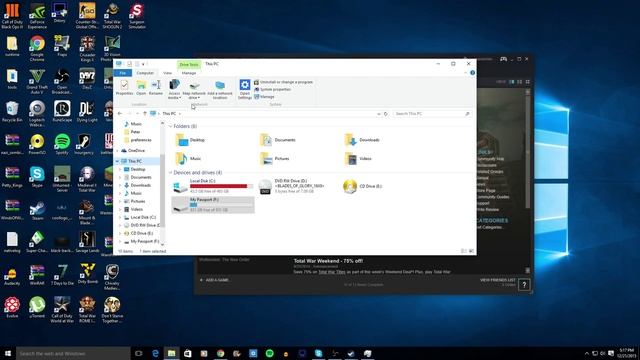Open the Videos folder in content pane
The width and height of the screenshot is (640, 360).
coord(358,158)
